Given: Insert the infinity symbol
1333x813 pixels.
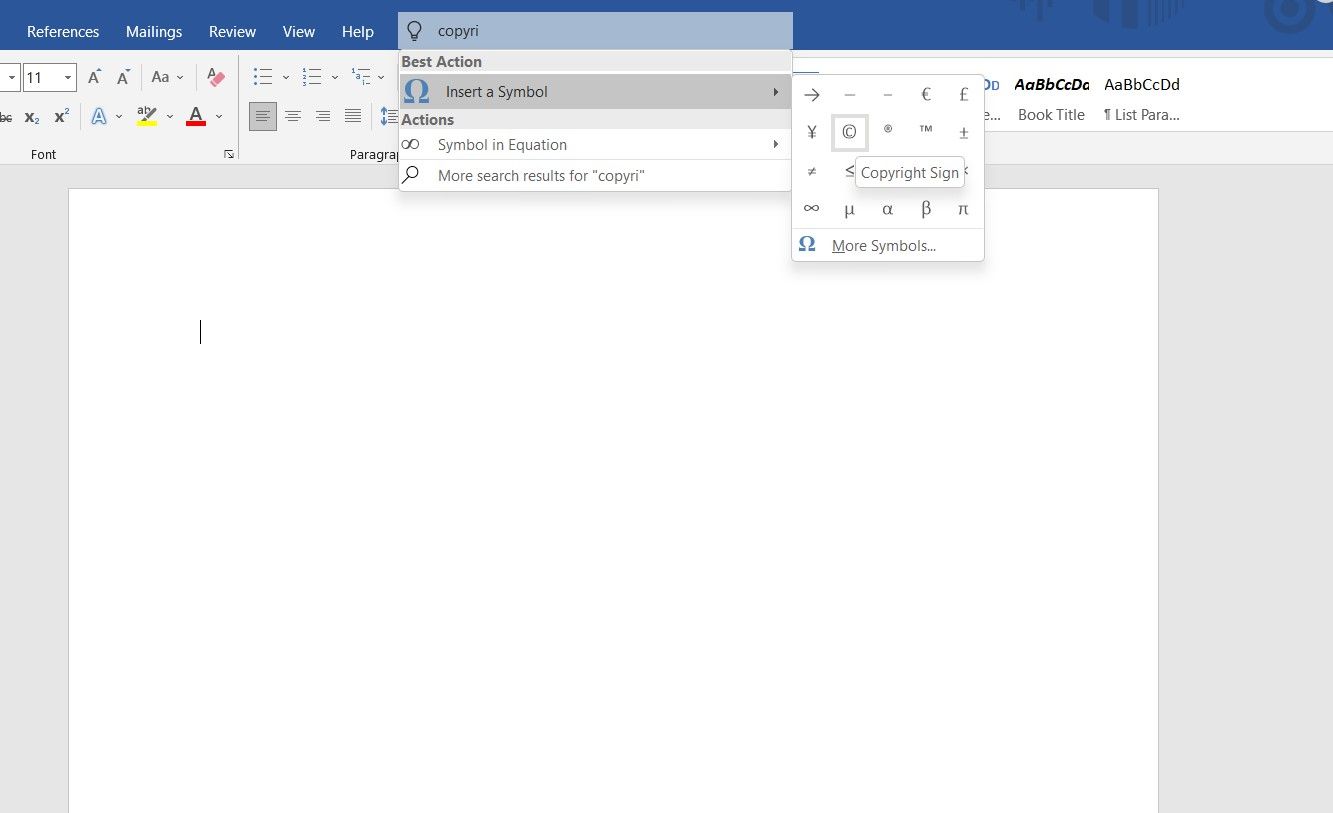Looking at the screenshot, I should 812,209.
